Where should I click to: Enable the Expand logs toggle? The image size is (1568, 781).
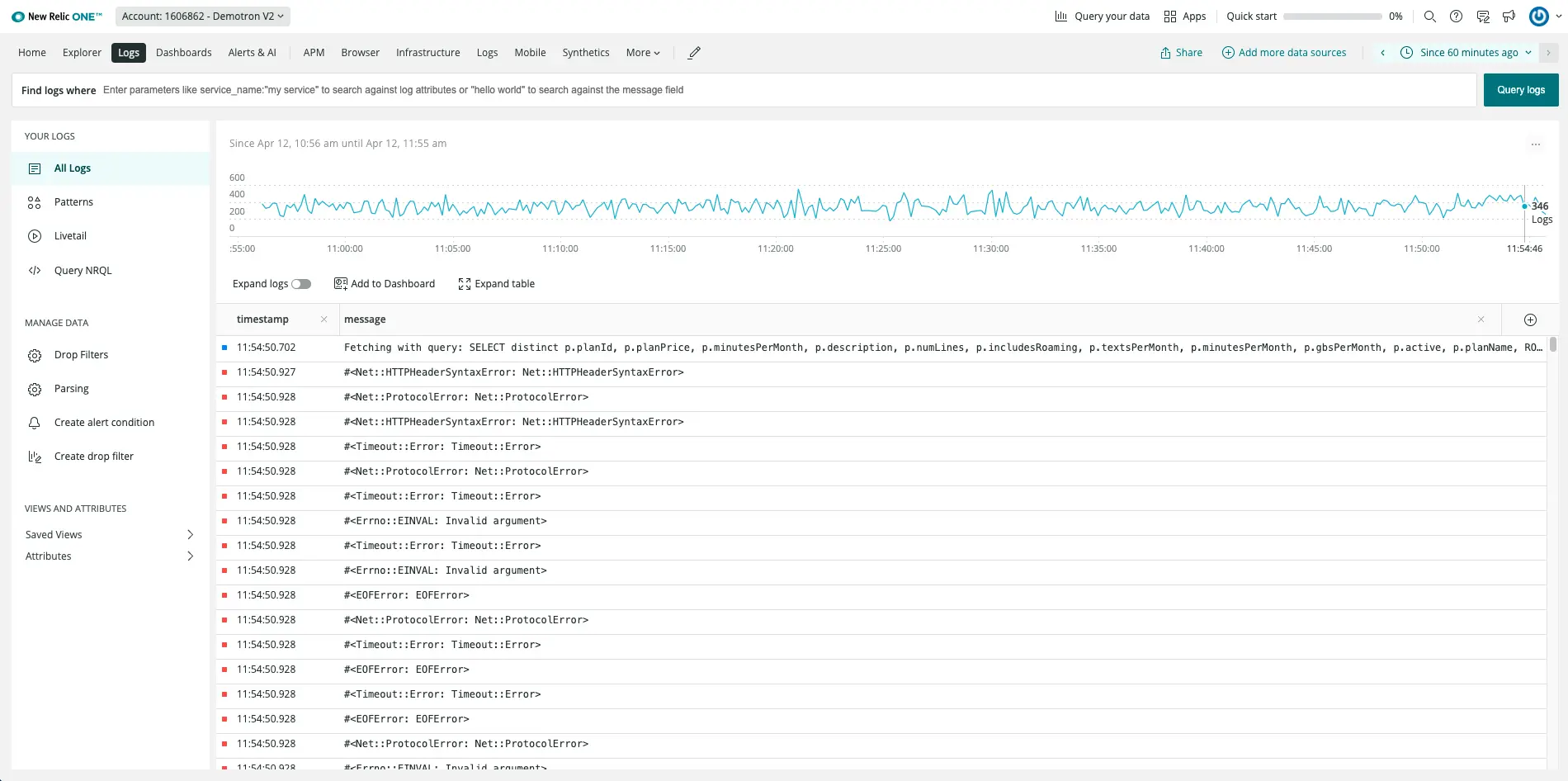point(301,283)
